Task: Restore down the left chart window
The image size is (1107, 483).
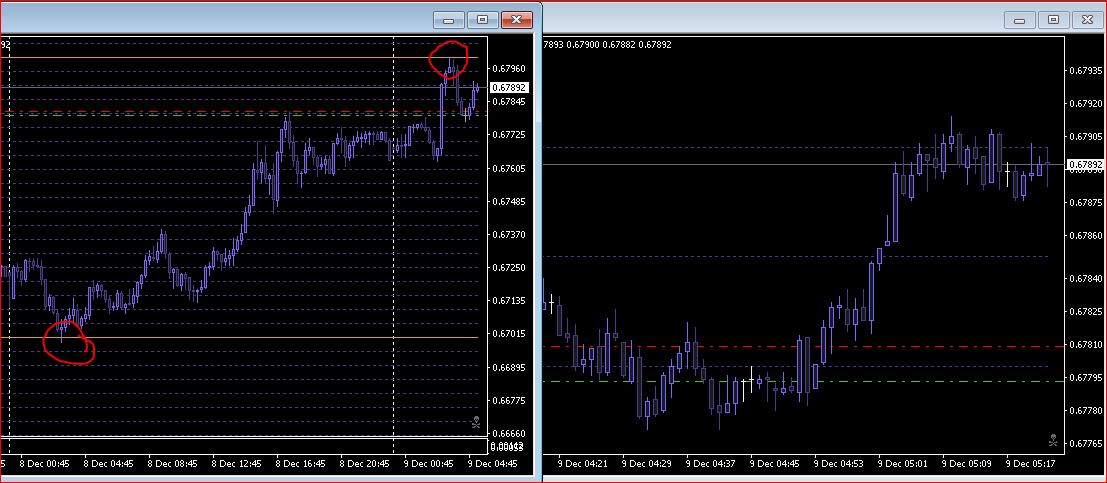Action: coord(482,20)
